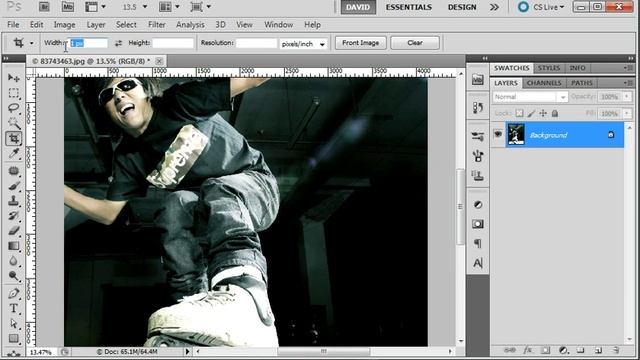This screenshot has height=360, width=640.
Task: Switch to the Paths tab
Action: 582,83
